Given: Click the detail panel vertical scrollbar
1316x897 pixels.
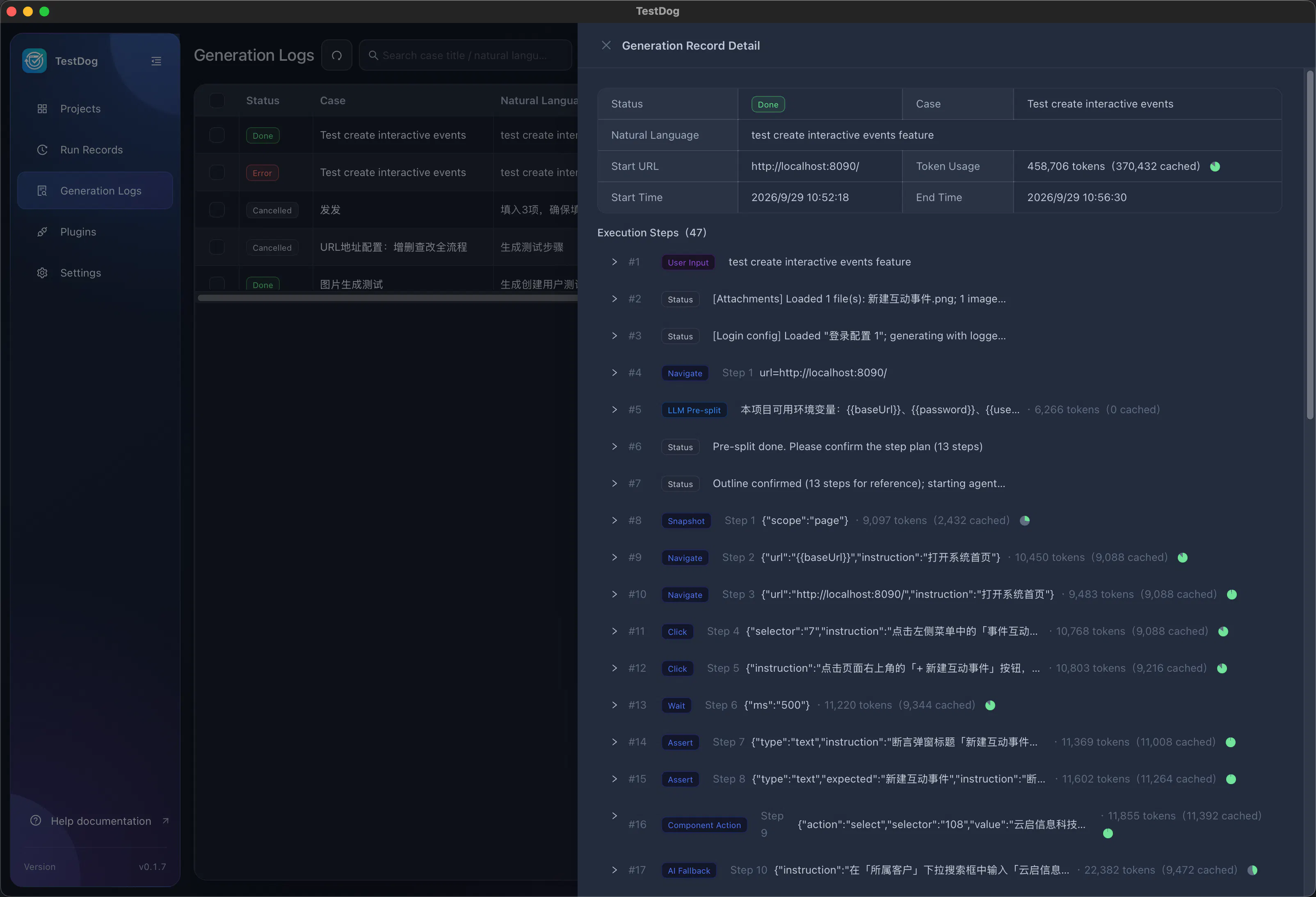Looking at the screenshot, I should 1309,245.
